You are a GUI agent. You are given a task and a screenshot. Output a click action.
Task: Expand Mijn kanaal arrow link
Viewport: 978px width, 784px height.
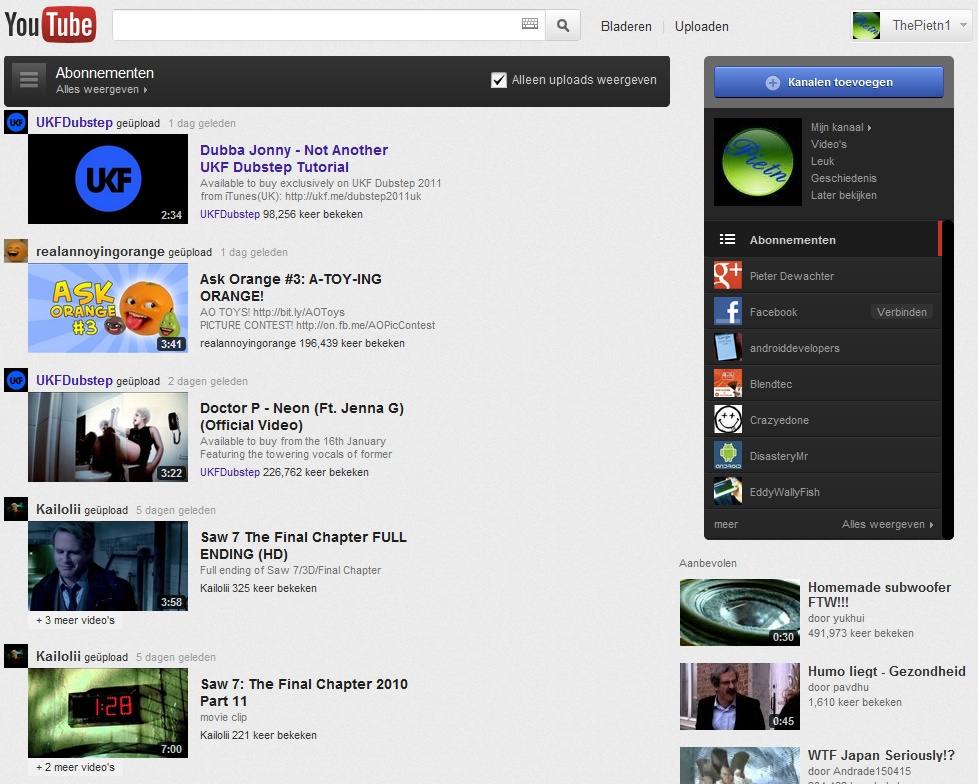840,127
